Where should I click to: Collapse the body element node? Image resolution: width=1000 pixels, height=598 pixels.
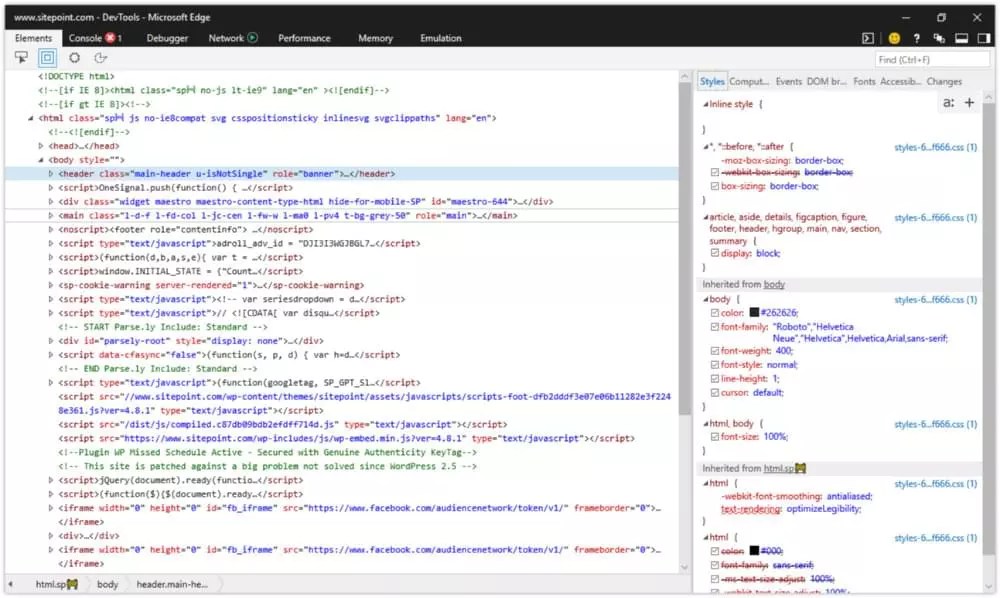point(42,159)
